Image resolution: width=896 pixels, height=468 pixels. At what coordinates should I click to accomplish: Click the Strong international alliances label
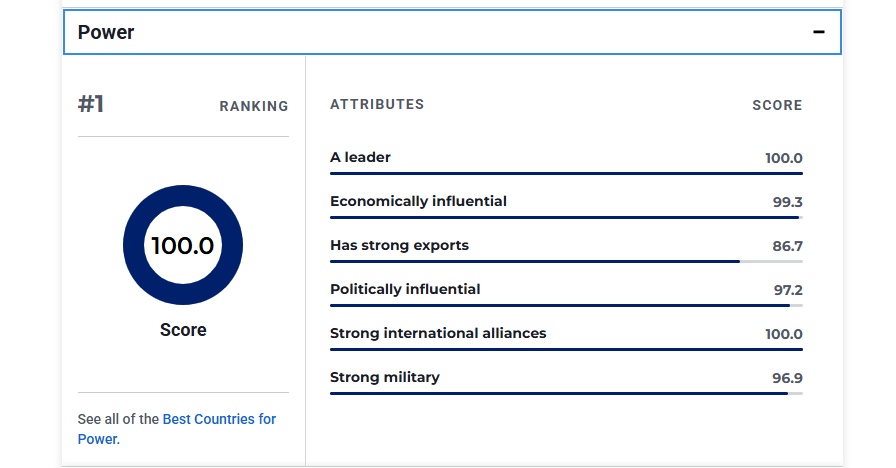pyautogui.click(x=438, y=333)
